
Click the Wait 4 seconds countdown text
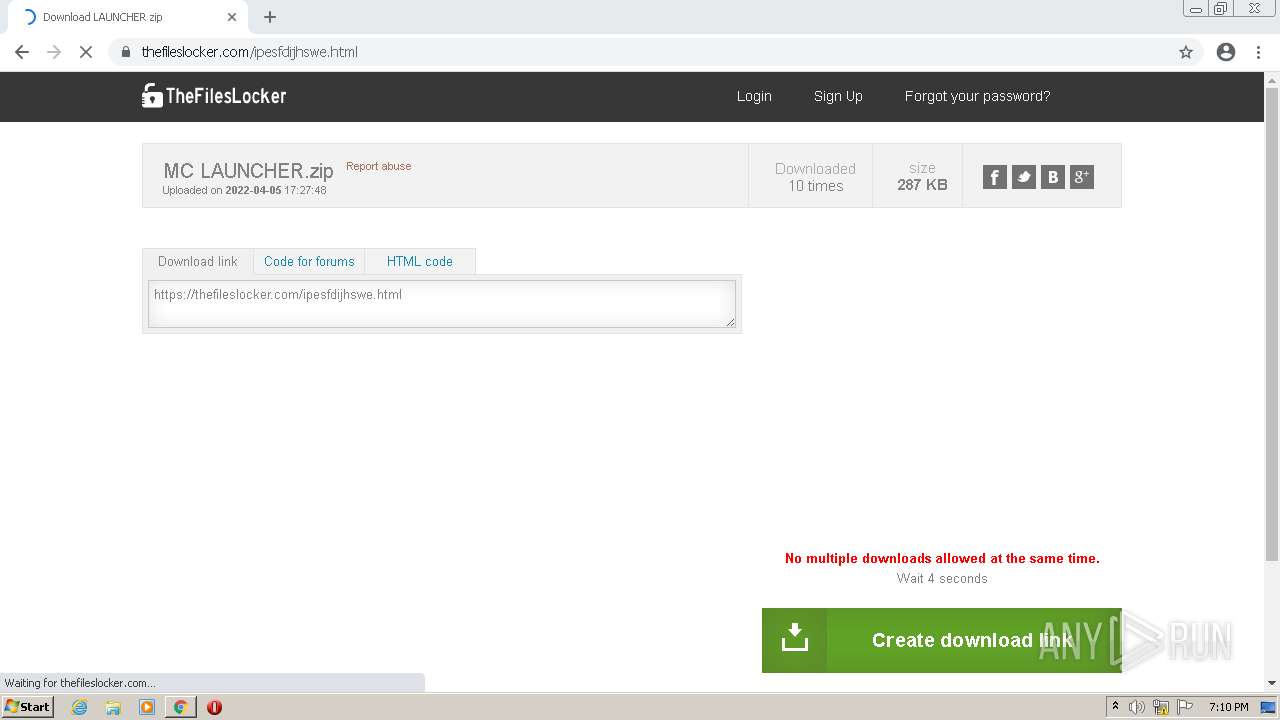click(x=942, y=578)
